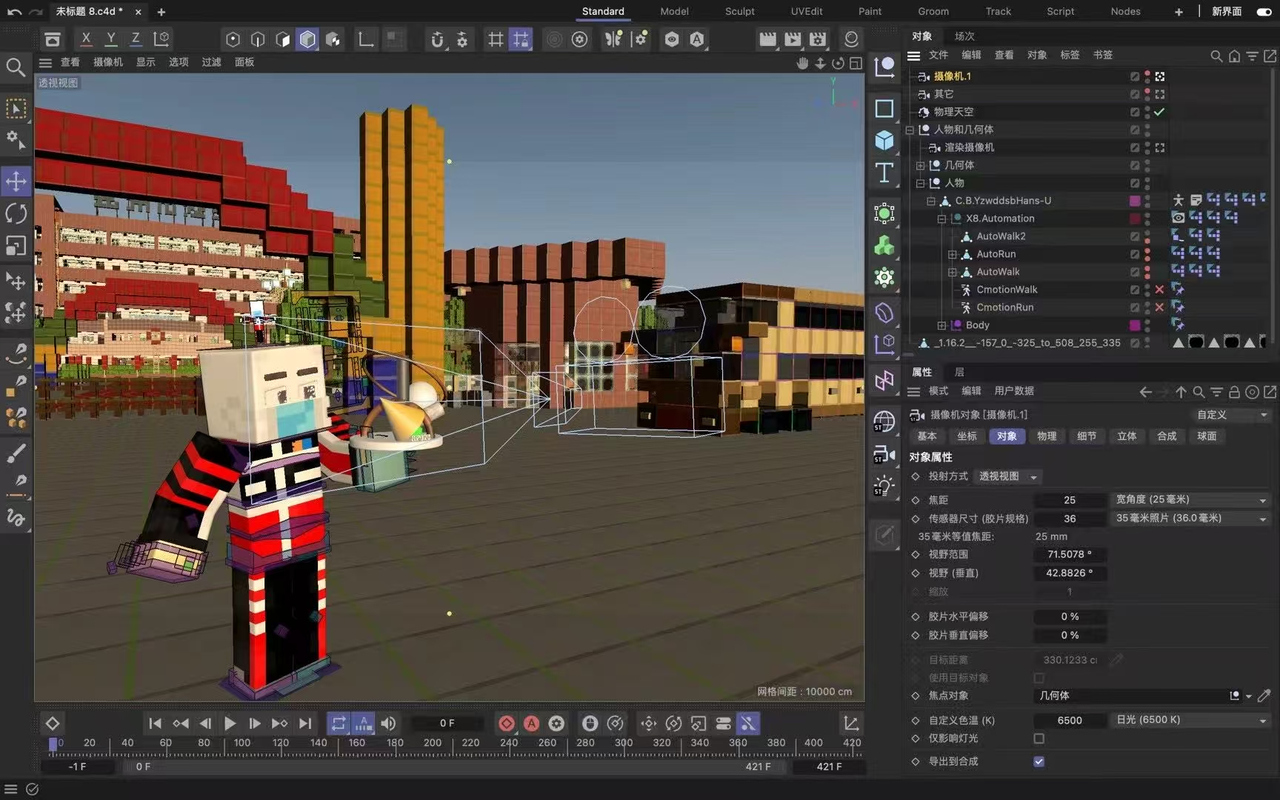Screen dimensions: 1280x800
Task: Click the 自定义色温 6500 input field
Action: 1070,721
